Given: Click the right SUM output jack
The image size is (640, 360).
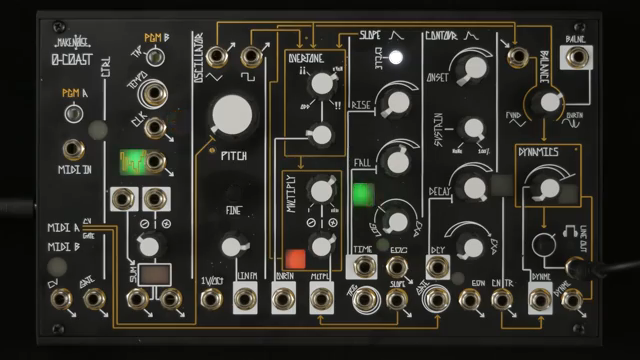Looking at the screenshot, I should point(171,299).
